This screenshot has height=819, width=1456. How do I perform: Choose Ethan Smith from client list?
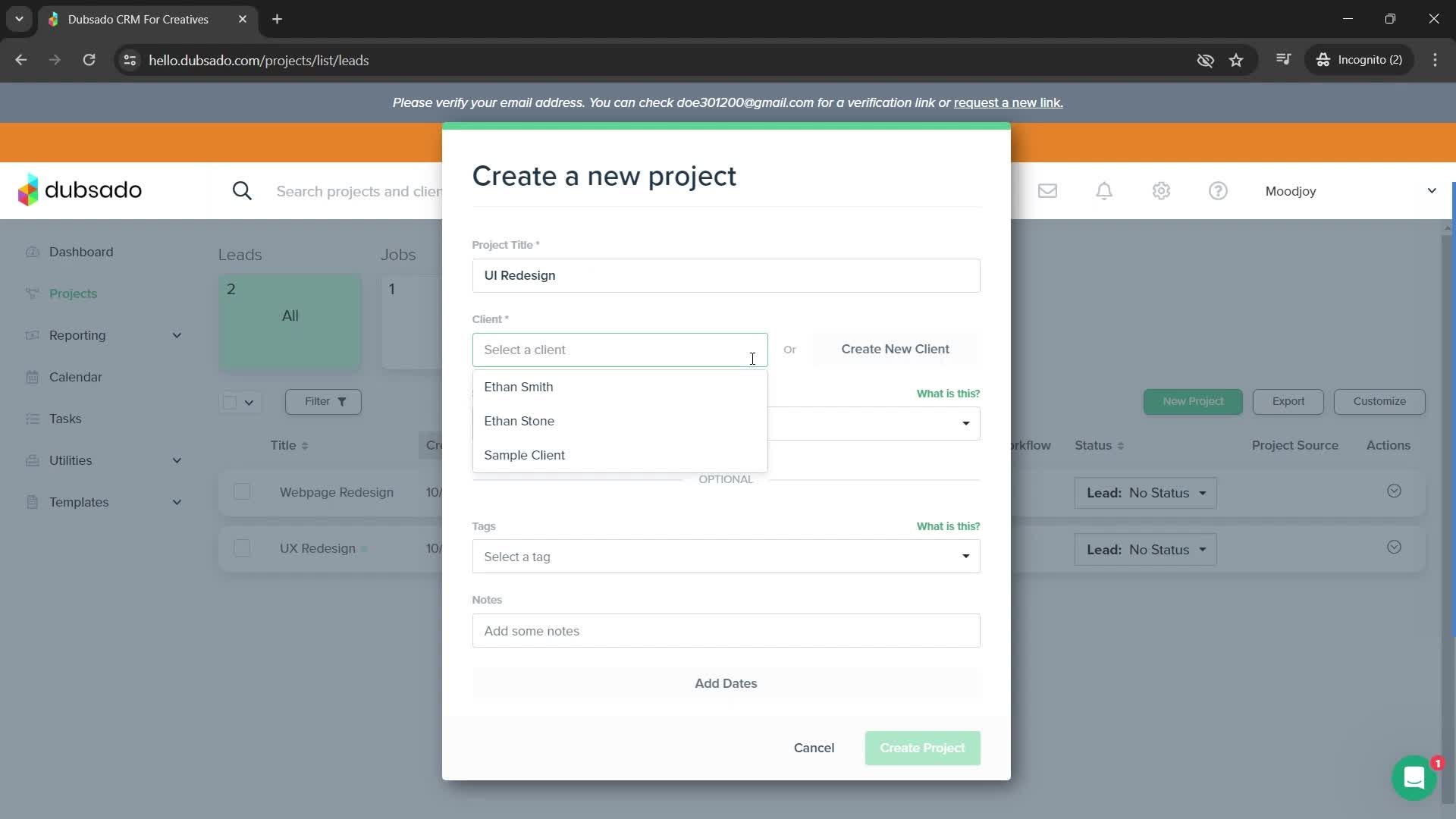coord(620,387)
